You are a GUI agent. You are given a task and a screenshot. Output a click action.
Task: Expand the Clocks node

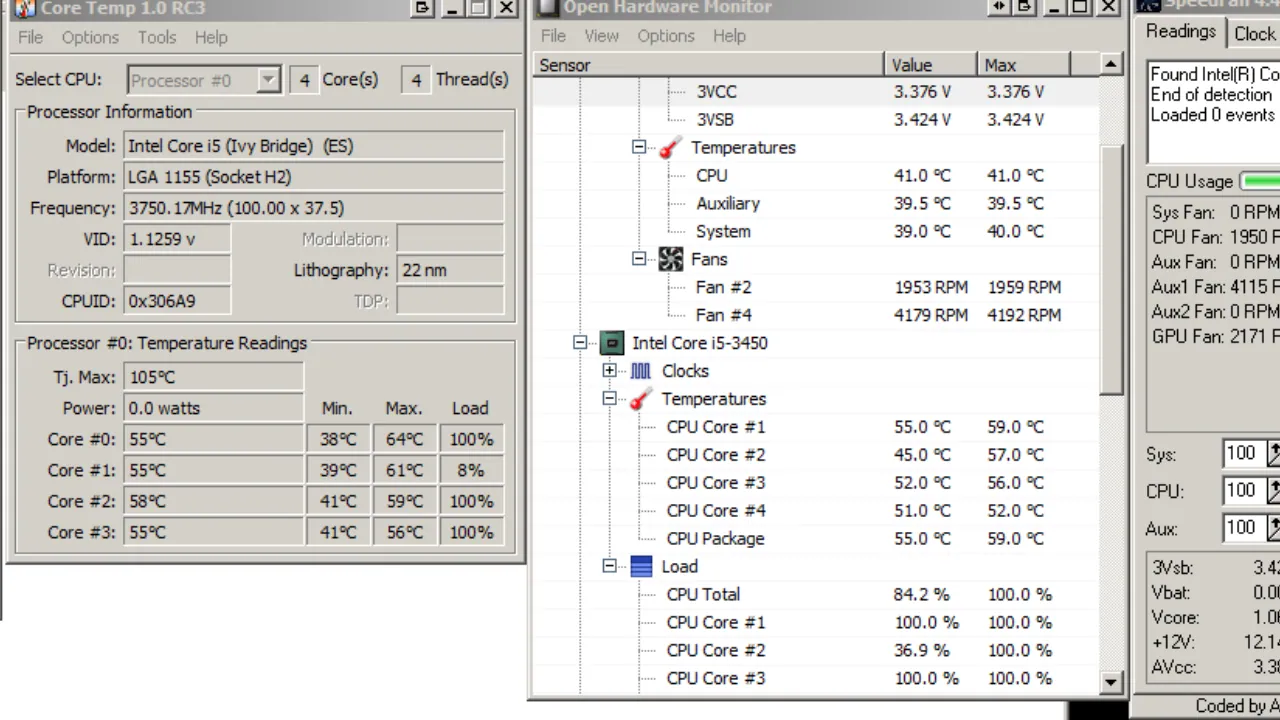coord(609,371)
